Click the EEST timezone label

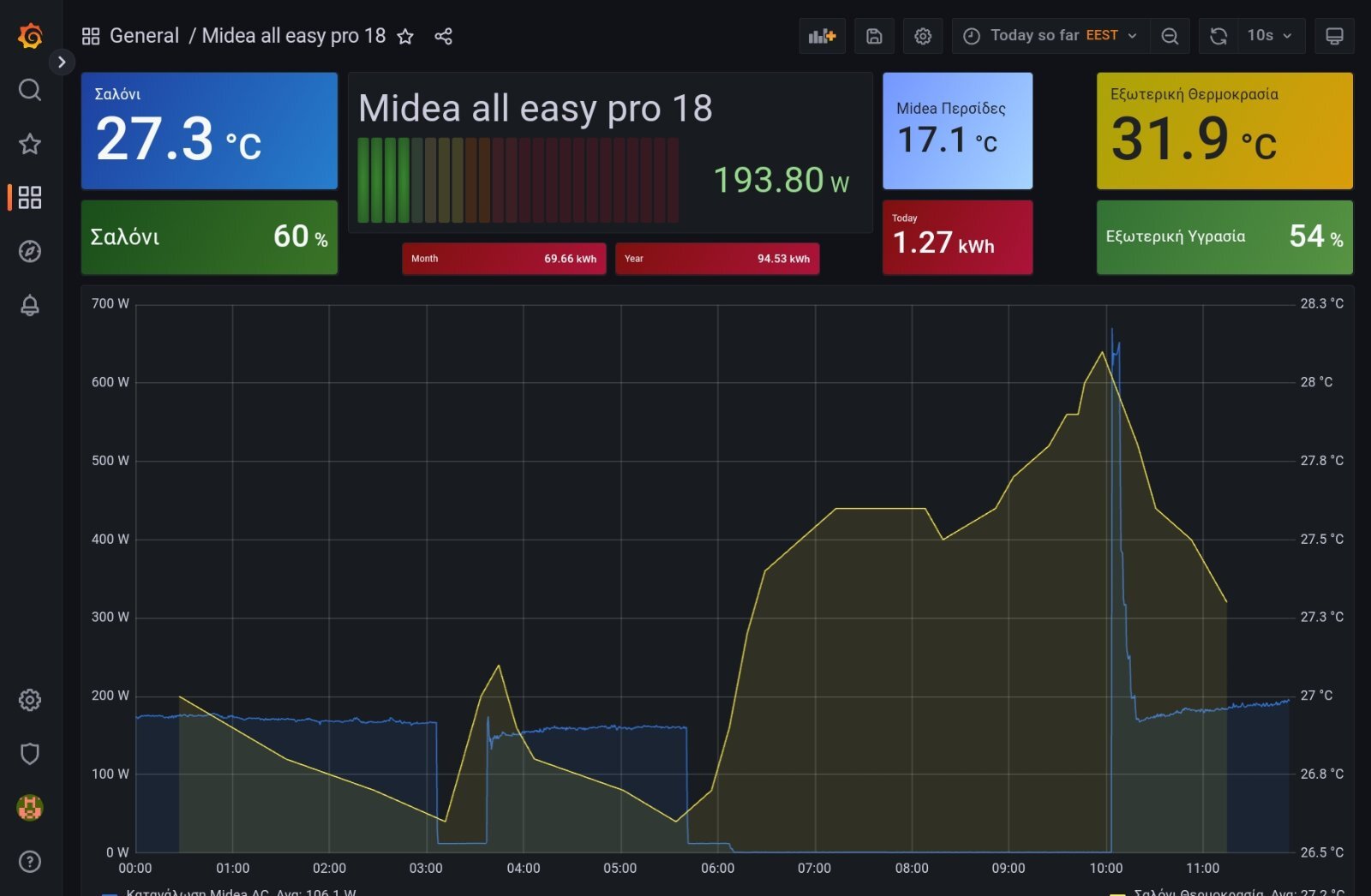(x=1102, y=35)
